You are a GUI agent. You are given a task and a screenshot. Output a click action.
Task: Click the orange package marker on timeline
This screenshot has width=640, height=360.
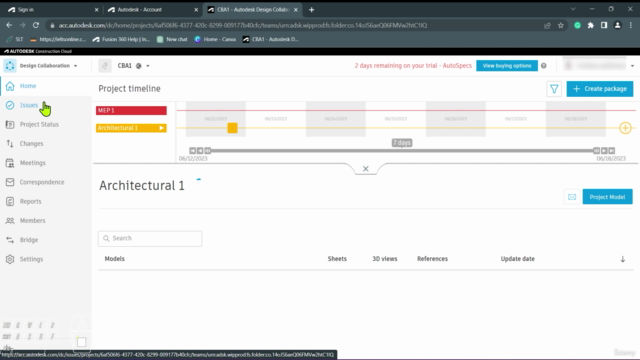click(232, 128)
